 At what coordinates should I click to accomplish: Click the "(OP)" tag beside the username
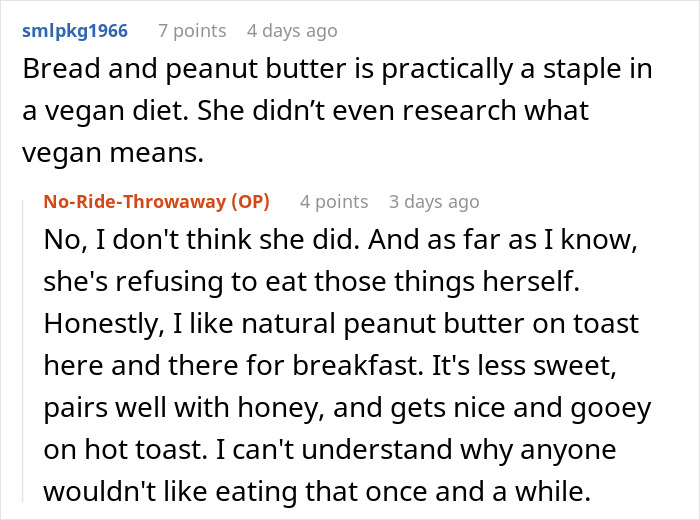click(x=250, y=201)
